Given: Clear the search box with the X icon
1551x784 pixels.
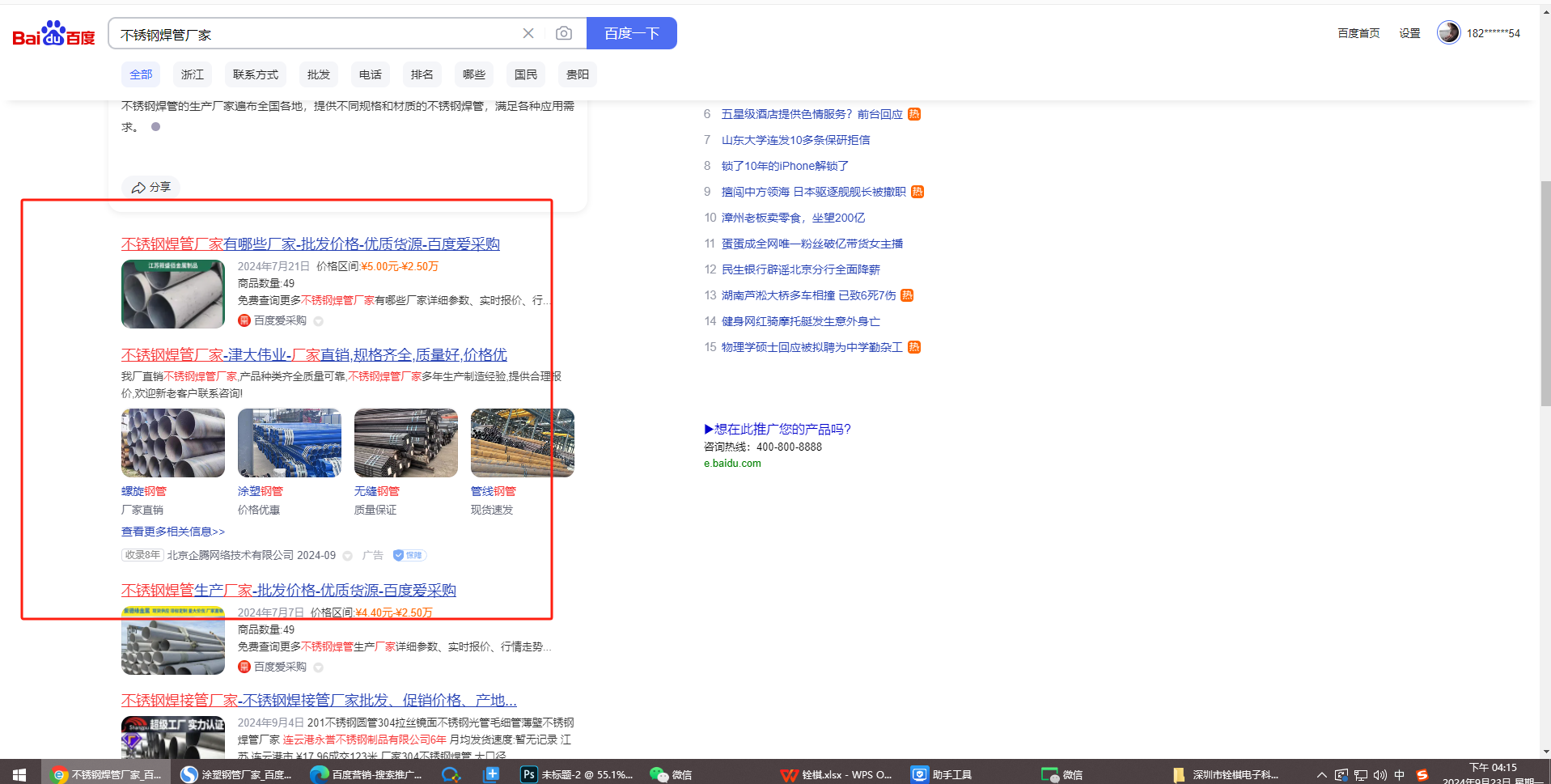Looking at the screenshot, I should [x=528, y=33].
